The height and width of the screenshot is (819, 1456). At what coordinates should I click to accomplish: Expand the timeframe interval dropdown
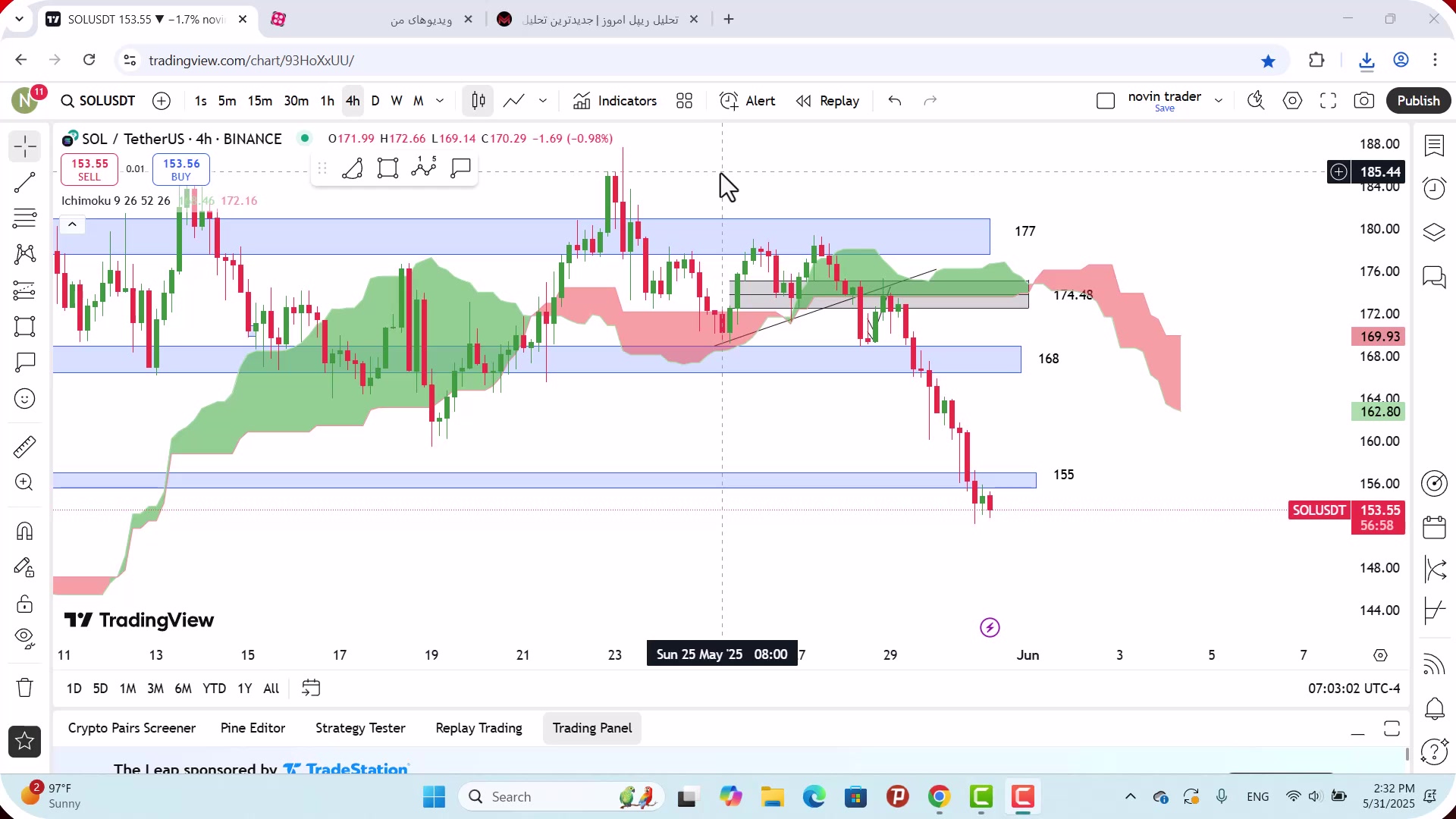440,101
